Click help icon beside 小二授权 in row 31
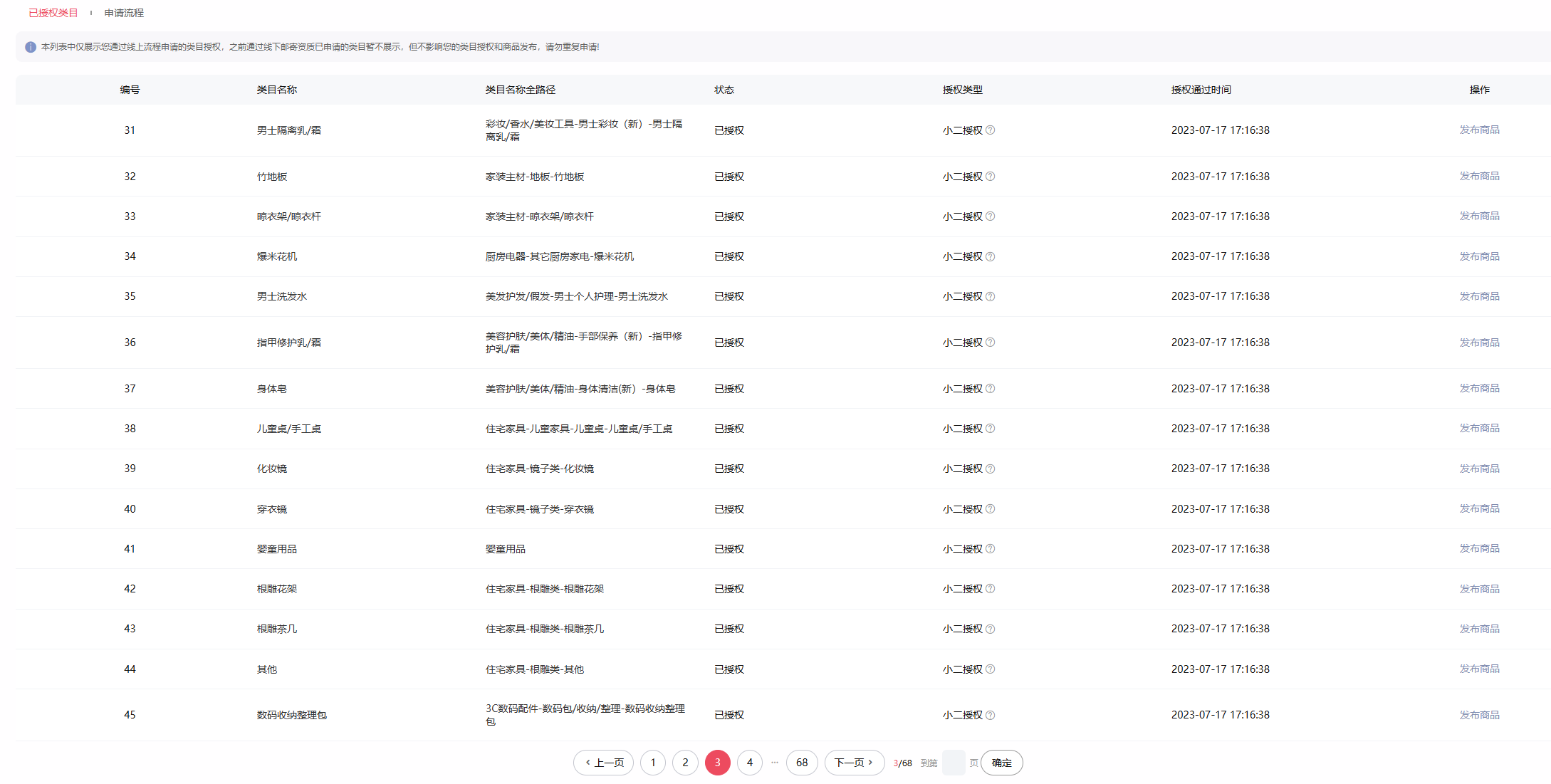Image resolution: width=1551 pixels, height=784 pixels. point(990,130)
